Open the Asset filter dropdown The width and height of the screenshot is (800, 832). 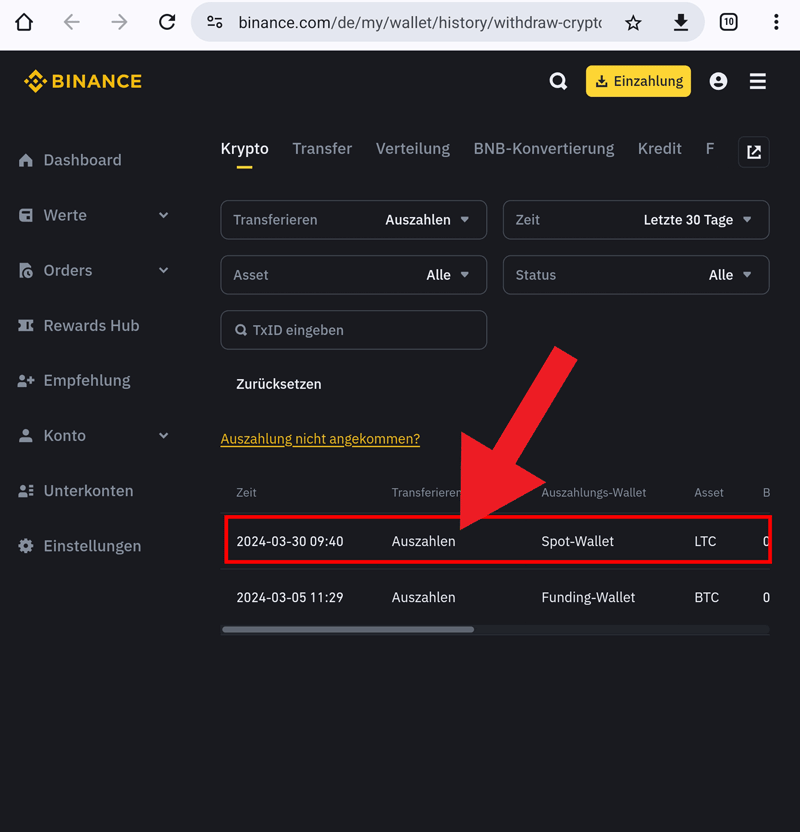pos(353,274)
